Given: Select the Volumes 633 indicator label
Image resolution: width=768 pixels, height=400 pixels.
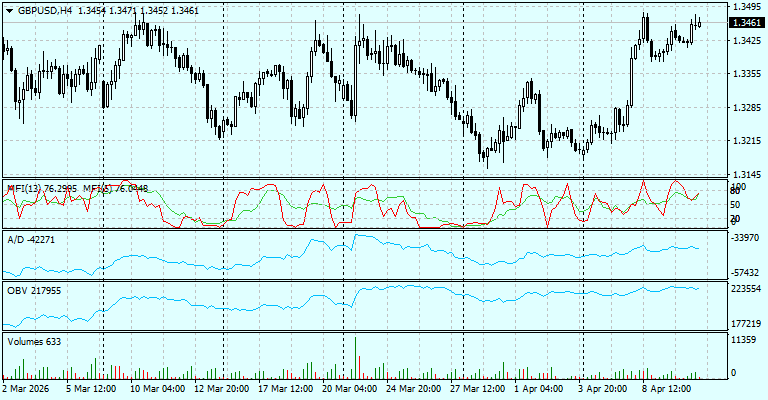Looking at the screenshot, I should click(x=34, y=342).
